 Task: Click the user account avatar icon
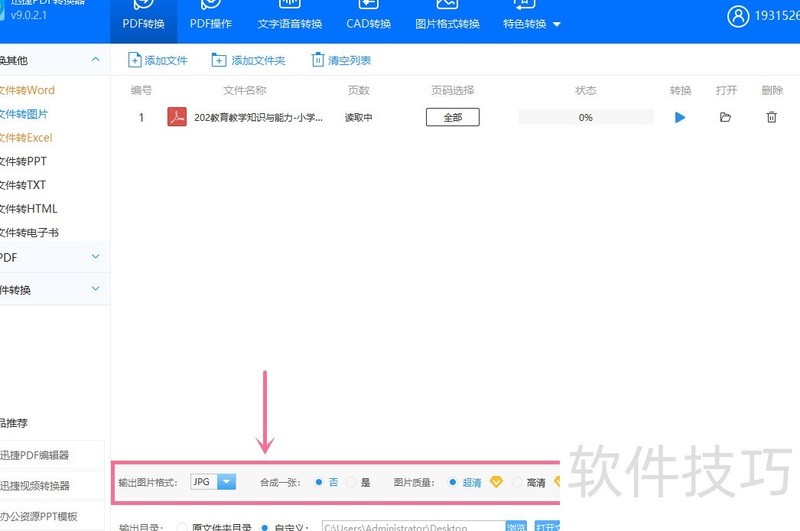coord(738,16)
